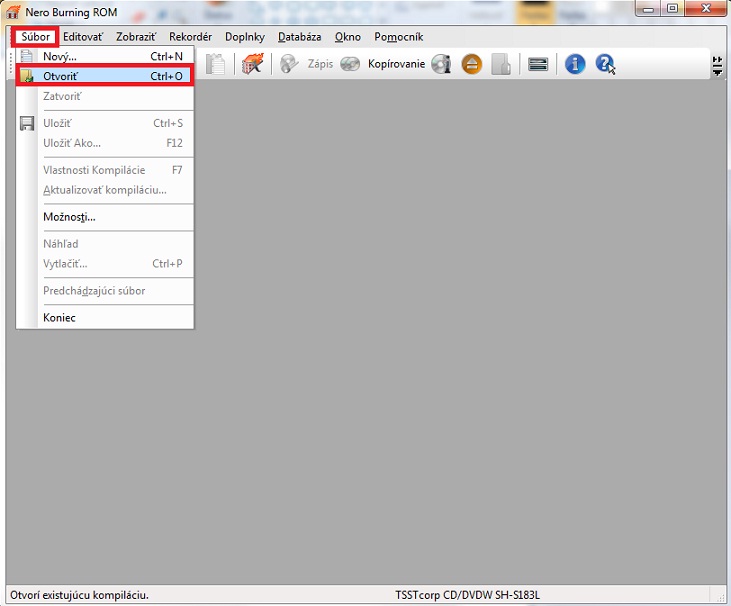The image size is (731, 606).
Task: Click Vytlačiť... menu entry
Action: 105,264
